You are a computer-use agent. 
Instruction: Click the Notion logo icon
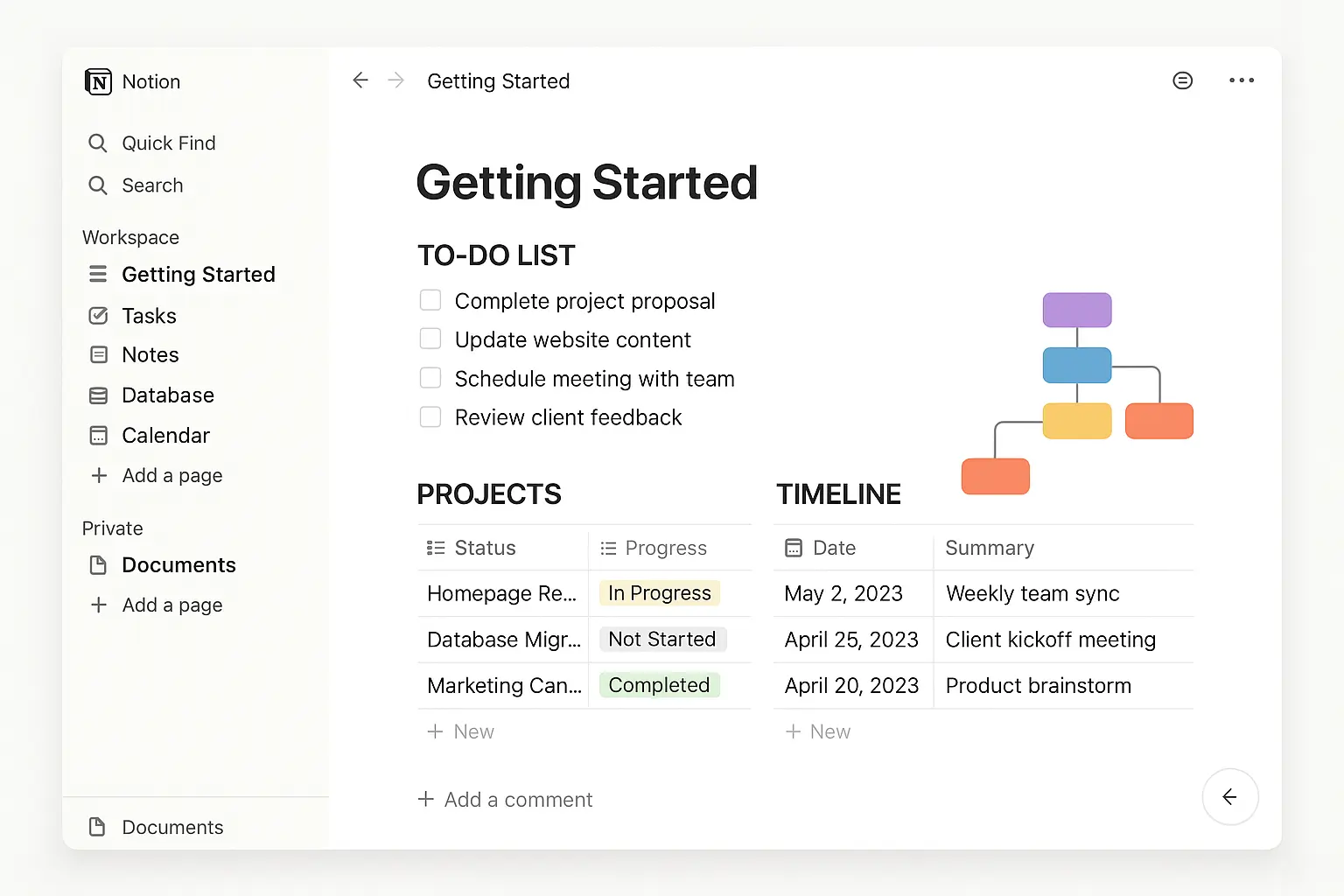click(99, 81)
